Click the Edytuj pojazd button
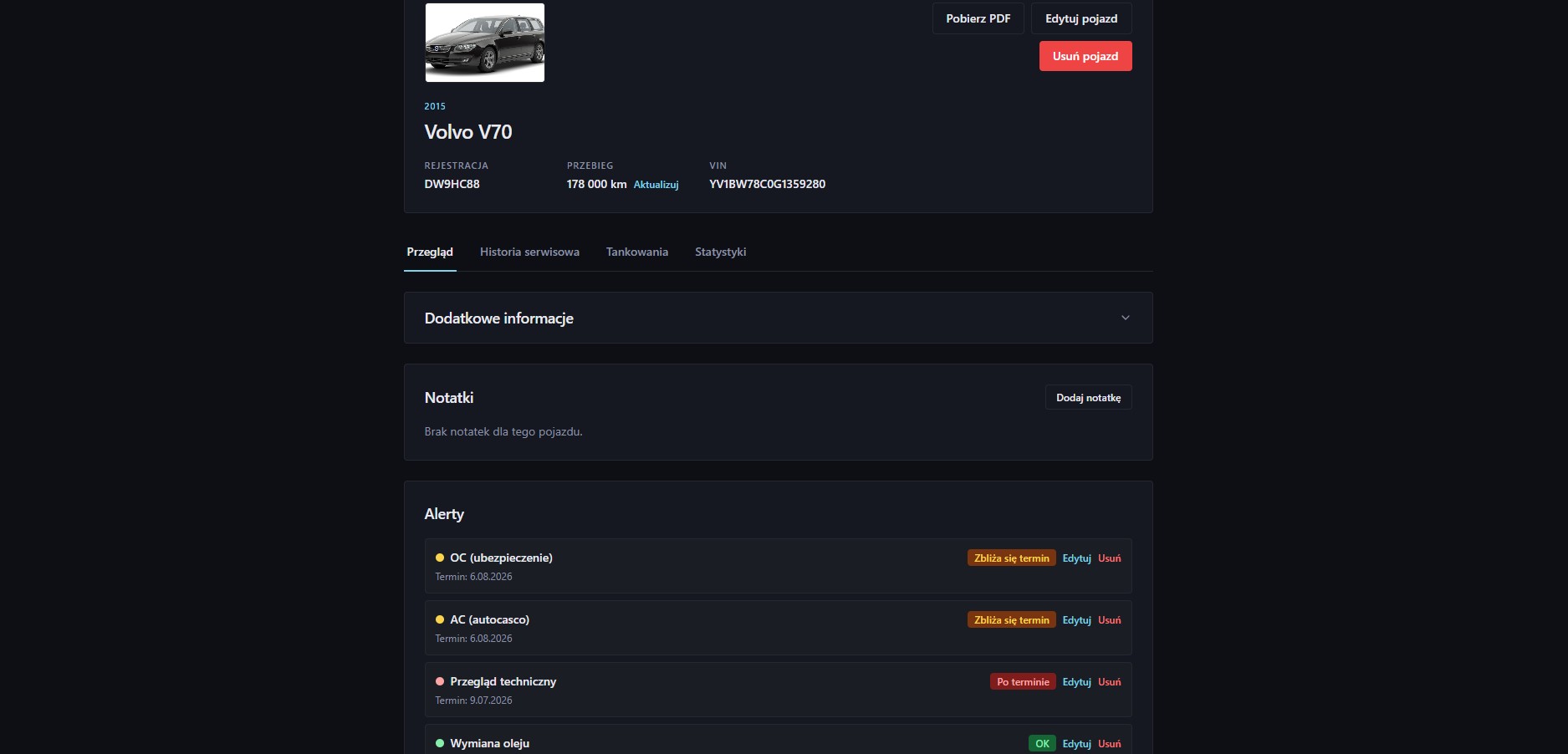The image size is (1568, 754). click(1081, 18)
